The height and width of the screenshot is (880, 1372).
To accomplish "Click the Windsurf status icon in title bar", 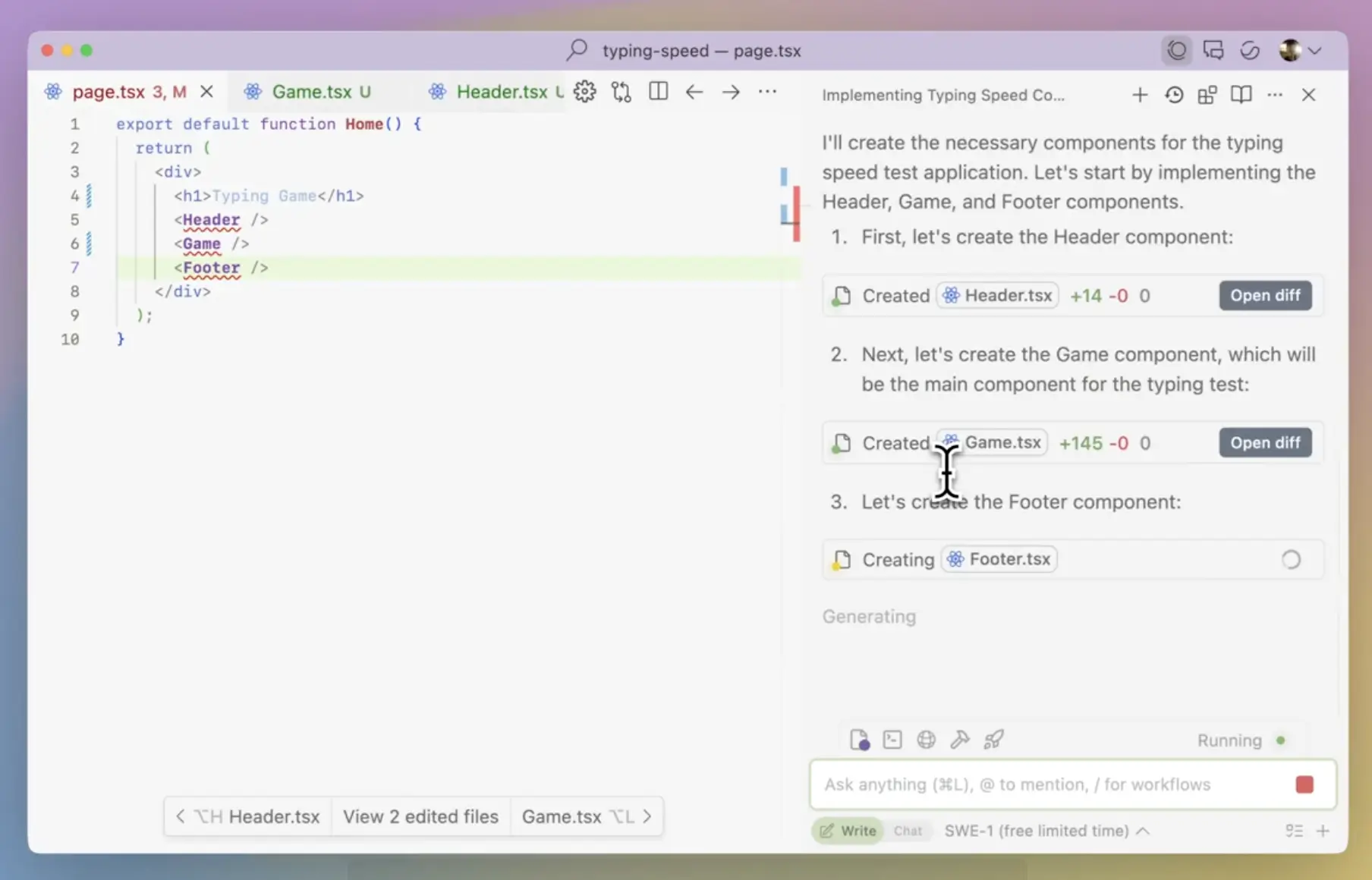I will click(1250, 50).
